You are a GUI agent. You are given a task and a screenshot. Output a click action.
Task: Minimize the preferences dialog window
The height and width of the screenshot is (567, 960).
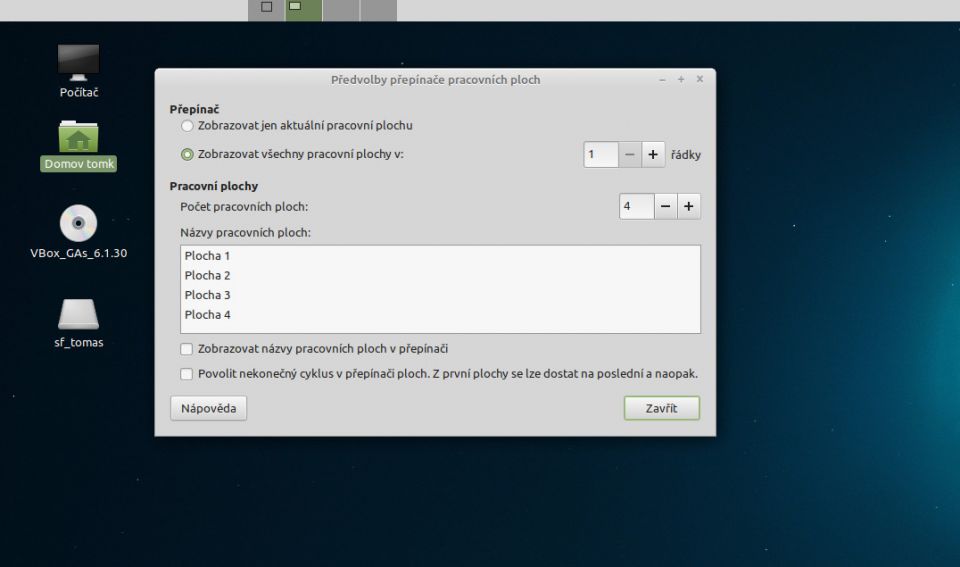pos(662,80)
